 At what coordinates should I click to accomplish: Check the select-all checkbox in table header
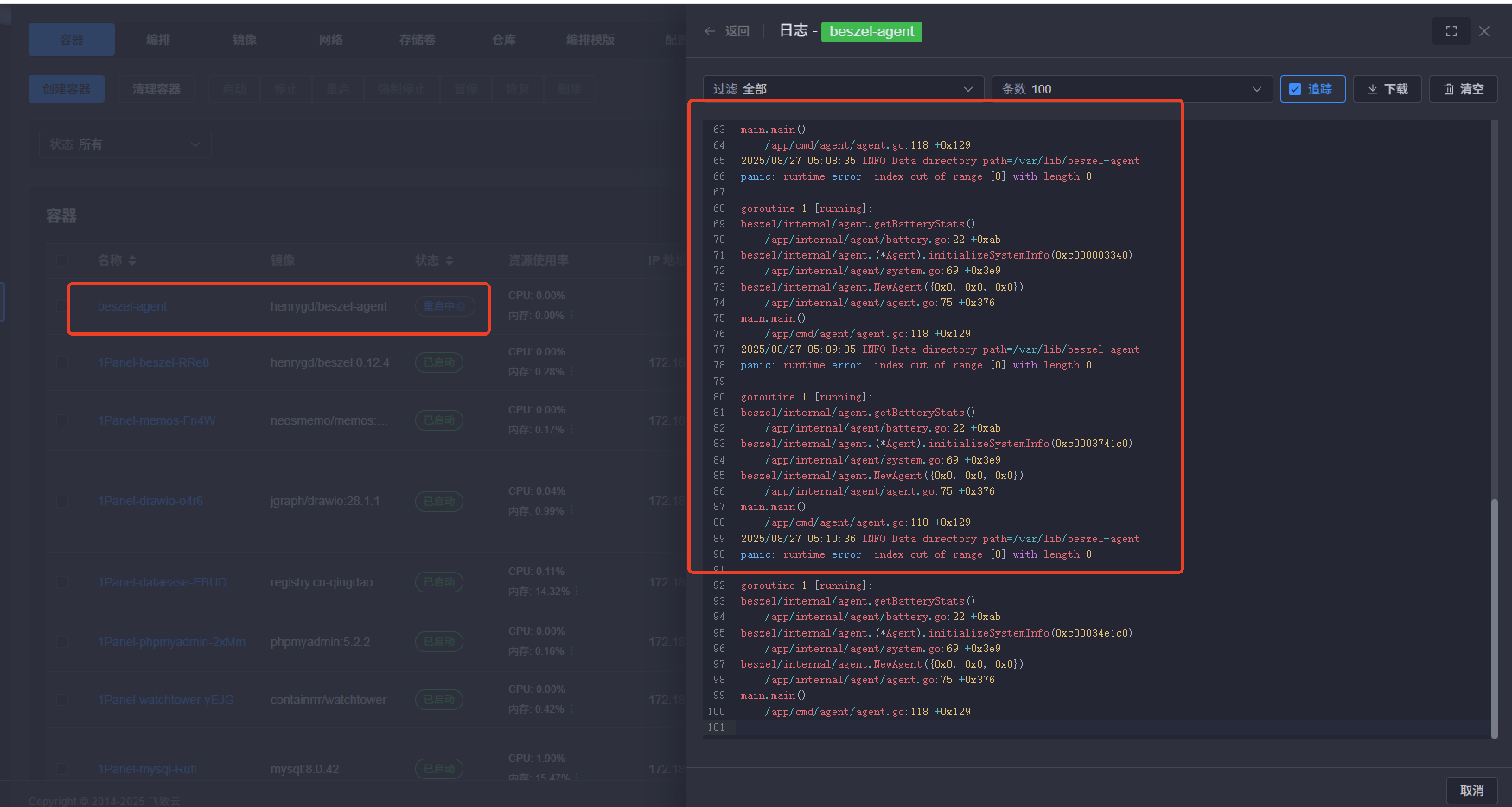point(62,260)
